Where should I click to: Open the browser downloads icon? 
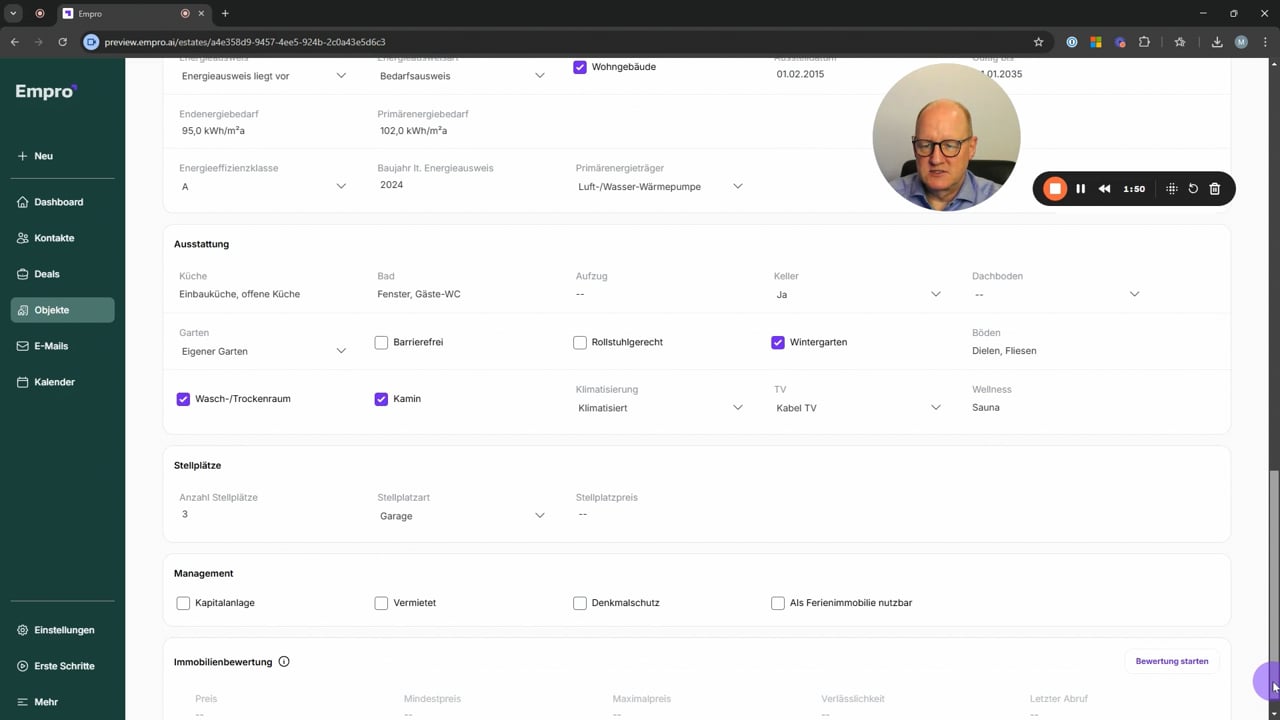[1217, 42]
